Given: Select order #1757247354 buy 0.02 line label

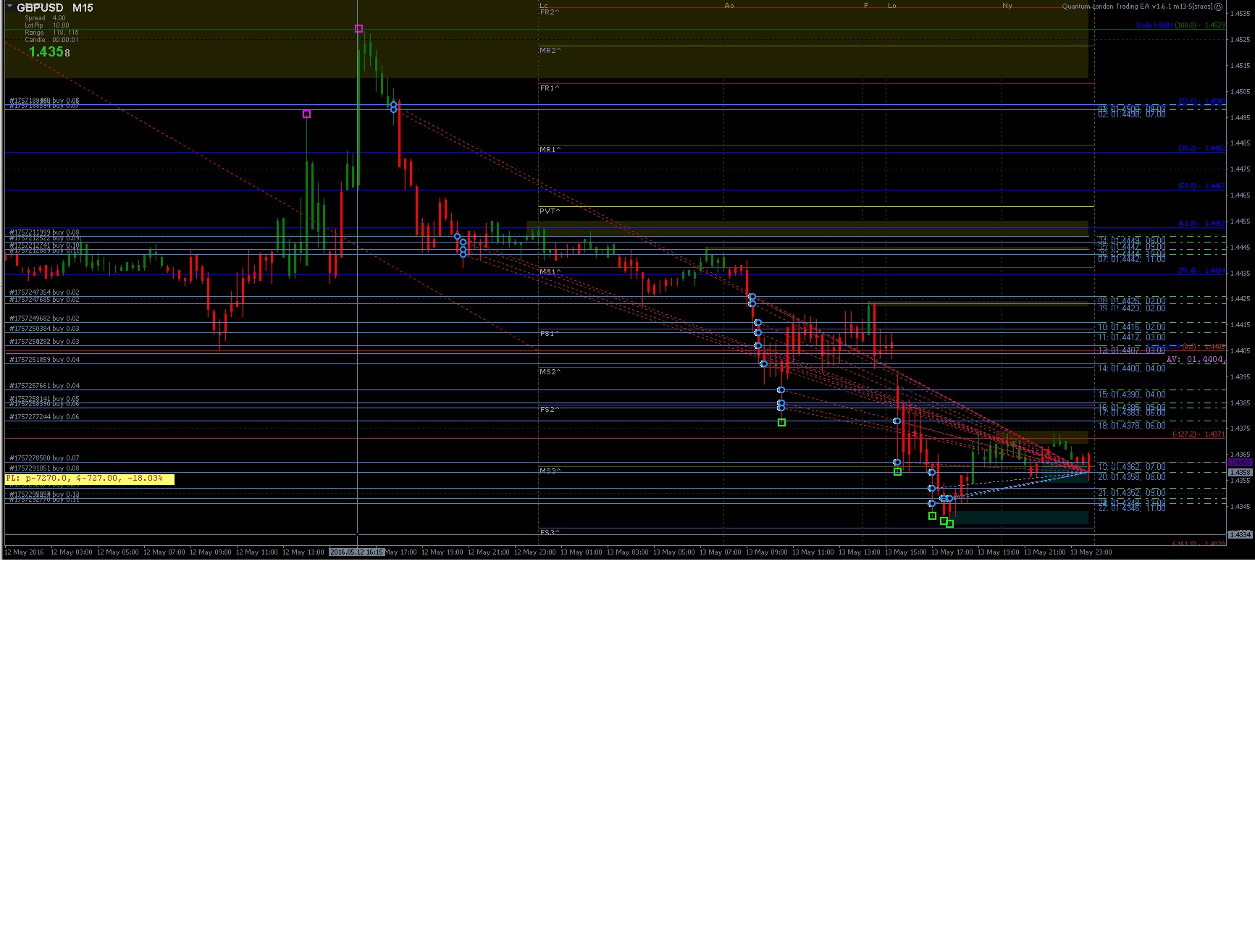Looking at the screenshot, I should (44, 292).
